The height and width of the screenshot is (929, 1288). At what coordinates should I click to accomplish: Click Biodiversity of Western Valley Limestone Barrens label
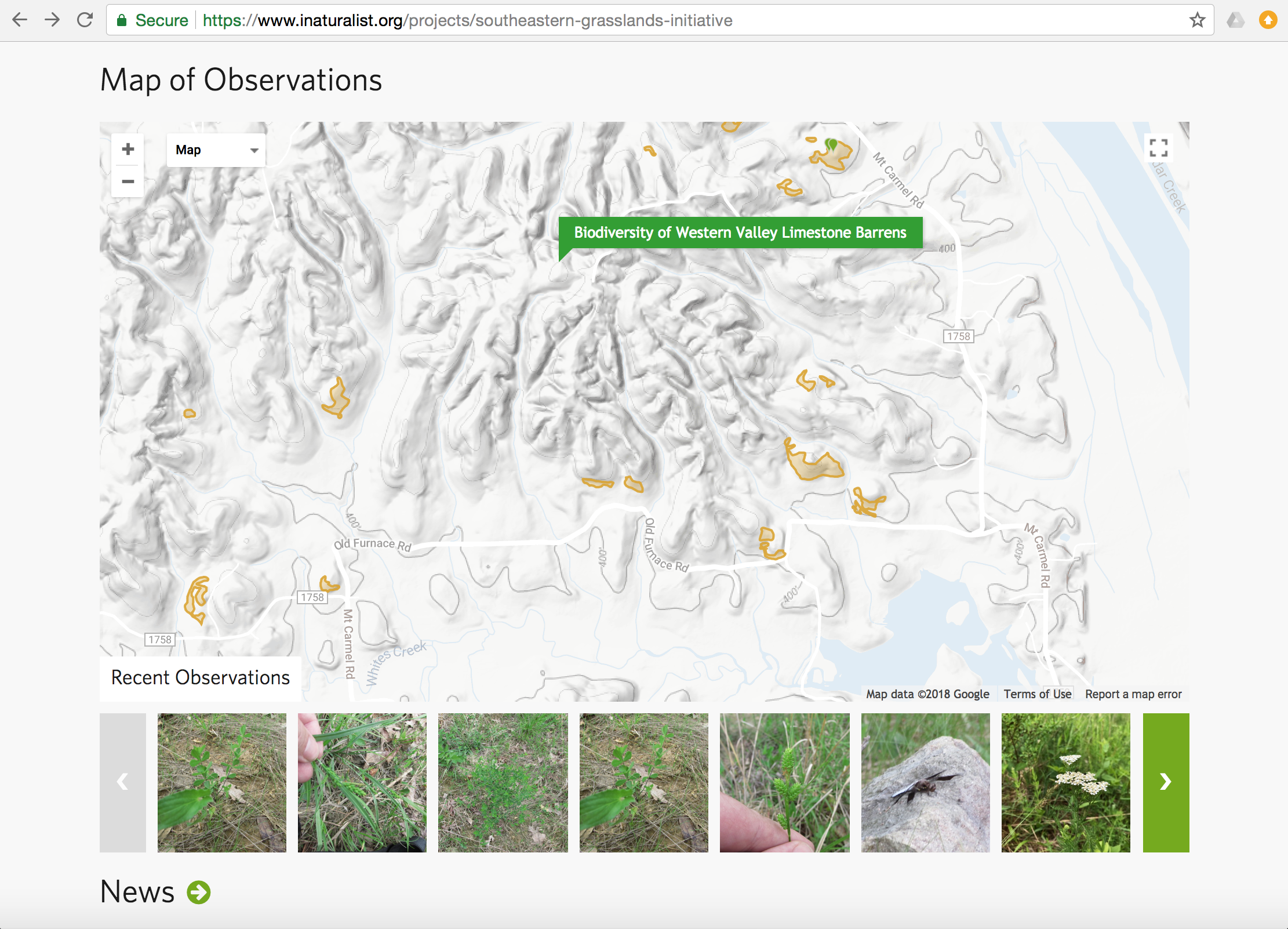(740, 233)
